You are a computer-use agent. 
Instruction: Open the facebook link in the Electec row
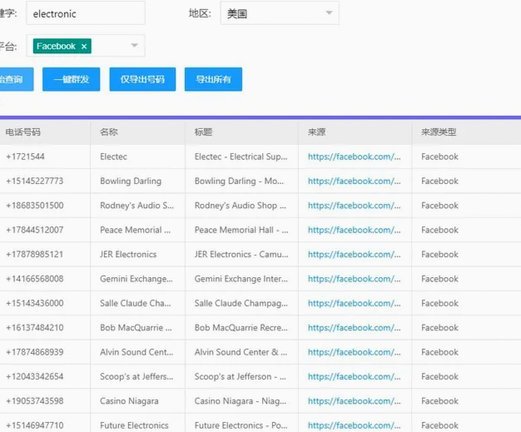[x=354, y=157]
